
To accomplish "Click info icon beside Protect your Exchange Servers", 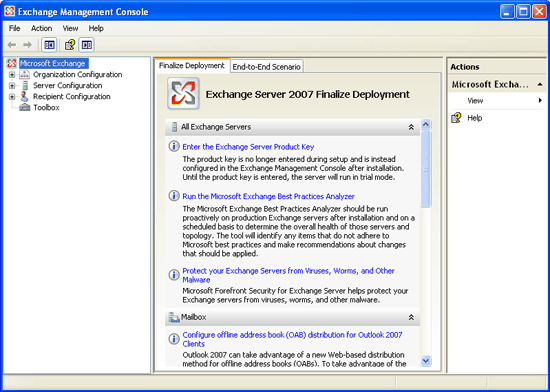I will click(174, 275).
